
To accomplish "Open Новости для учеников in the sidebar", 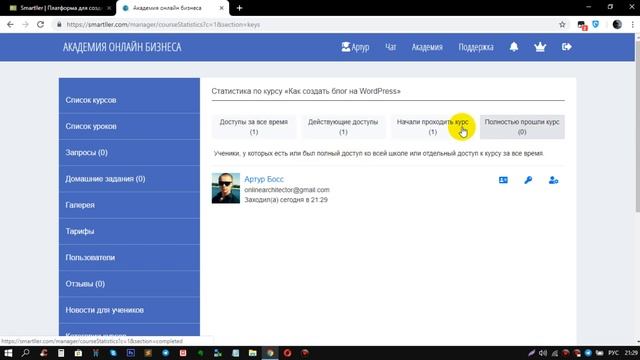I will pos(129,310).
